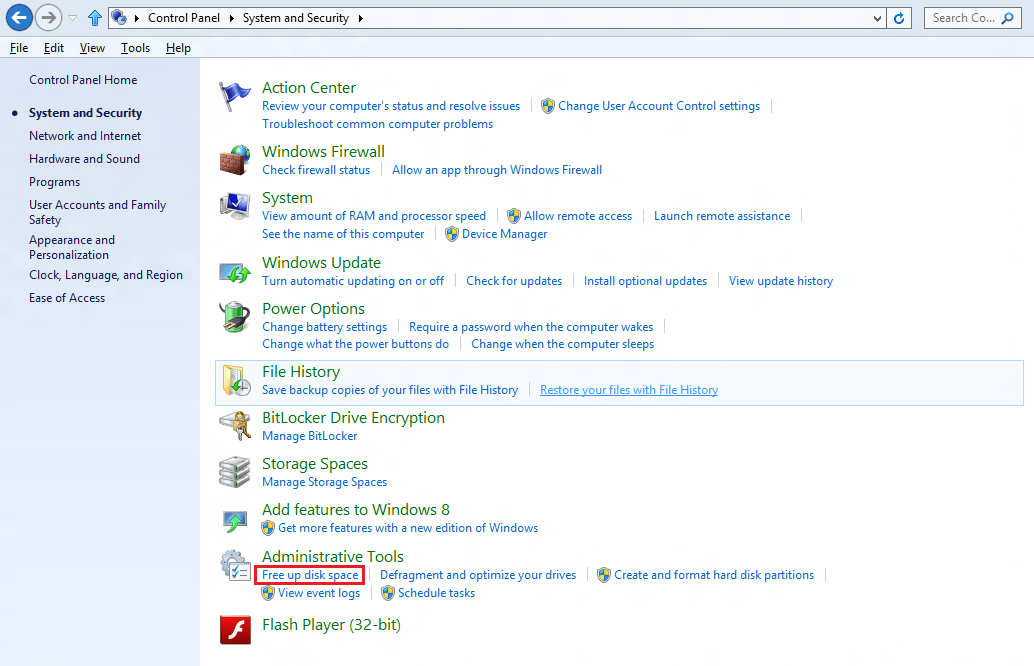Expand the arrow after System and Security breadcrumb
1034x666 pixels.
tap(361, 18)
